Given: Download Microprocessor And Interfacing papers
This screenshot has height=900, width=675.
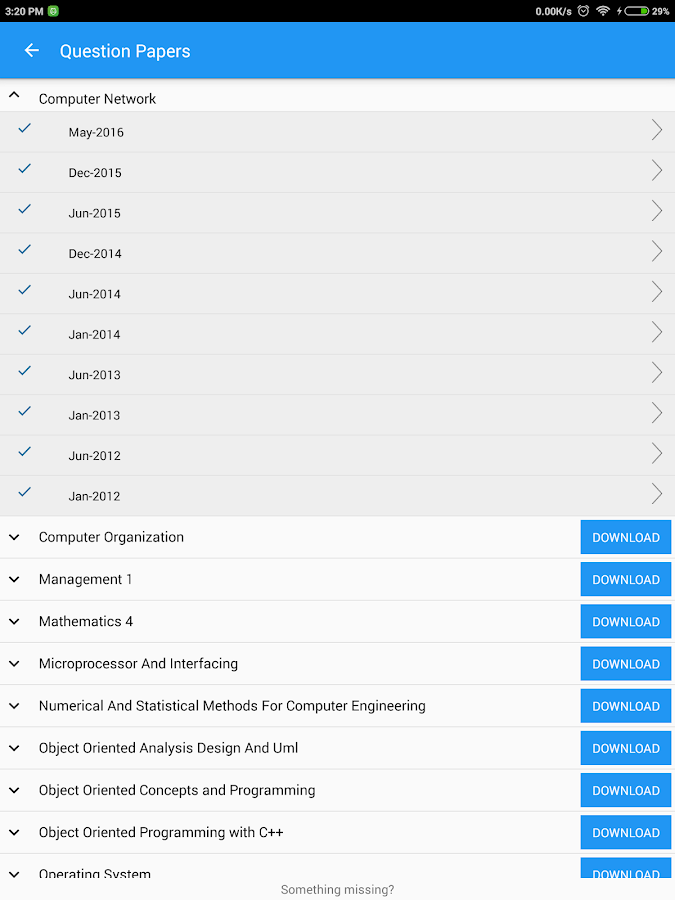Looking at the screenshot, I should tap(626, 664).
